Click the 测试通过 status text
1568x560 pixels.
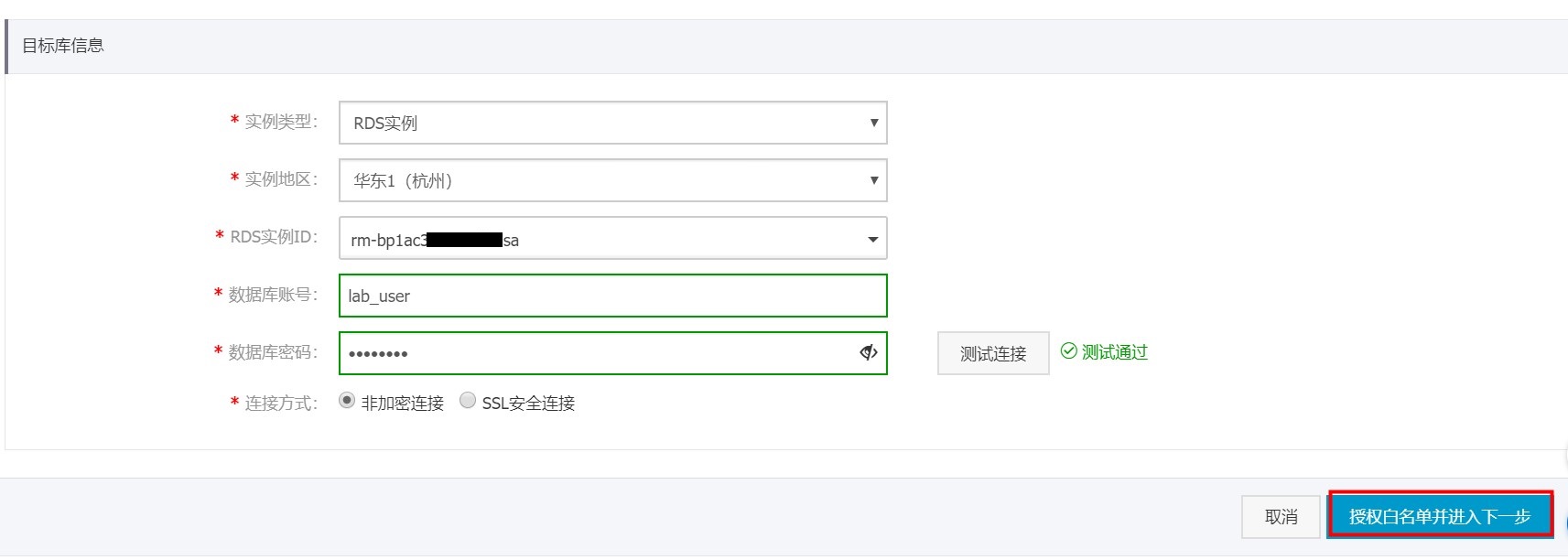pyautogui.click(x=1114, y=352)
